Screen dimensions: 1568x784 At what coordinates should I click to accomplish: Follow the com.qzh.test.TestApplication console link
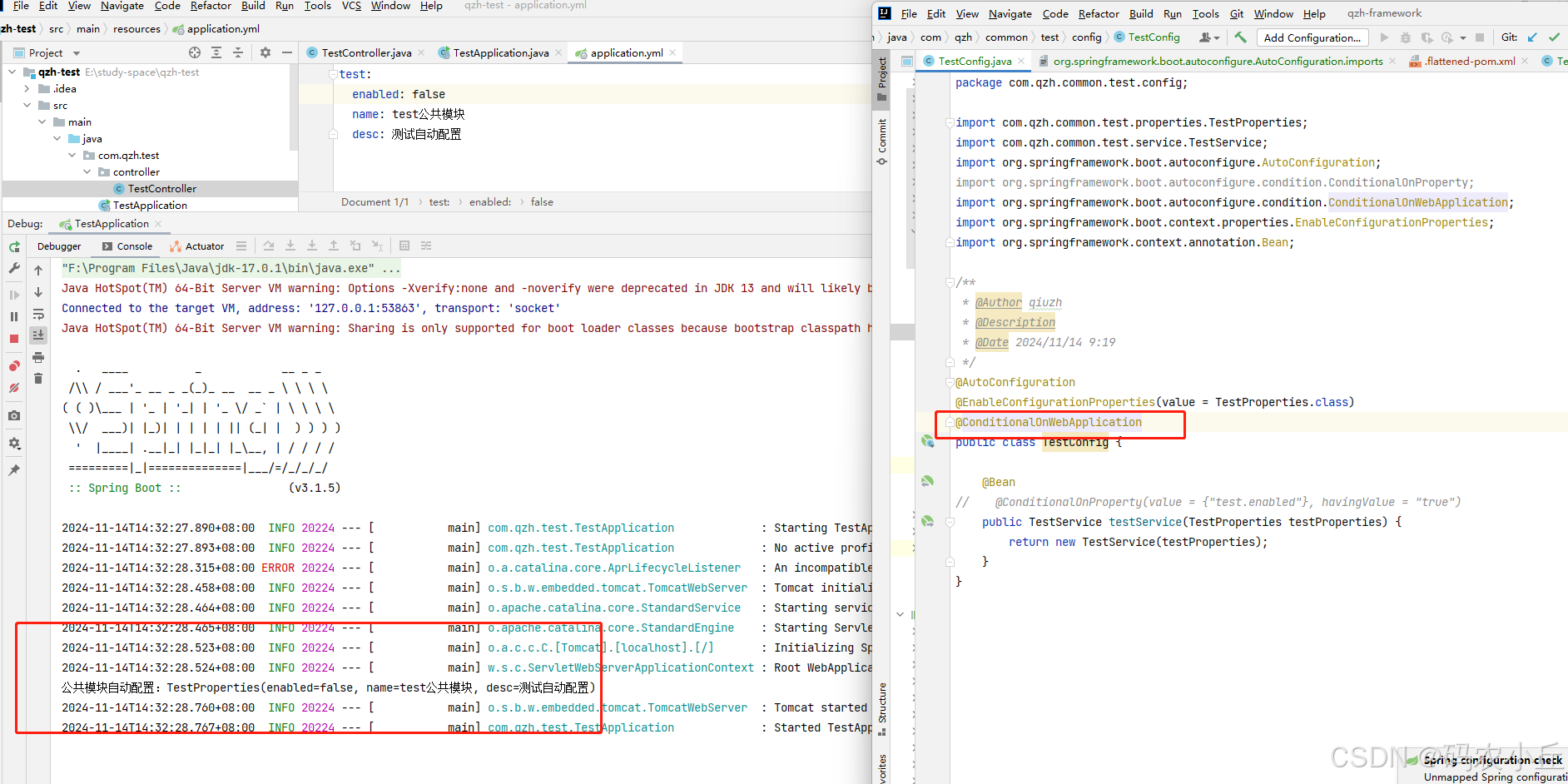click(x=580, y=528)
